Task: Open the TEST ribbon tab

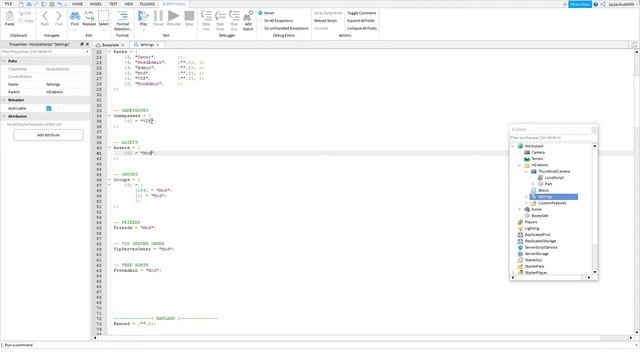Action: [x=113, y=4]
